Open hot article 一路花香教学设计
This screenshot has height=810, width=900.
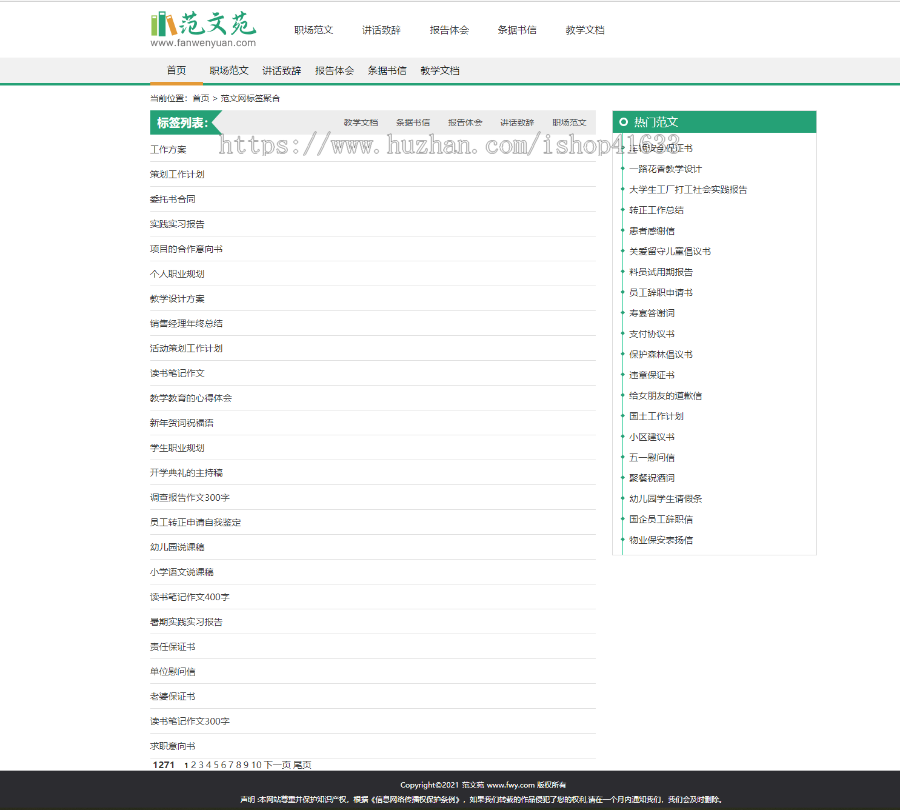[665, 169]
